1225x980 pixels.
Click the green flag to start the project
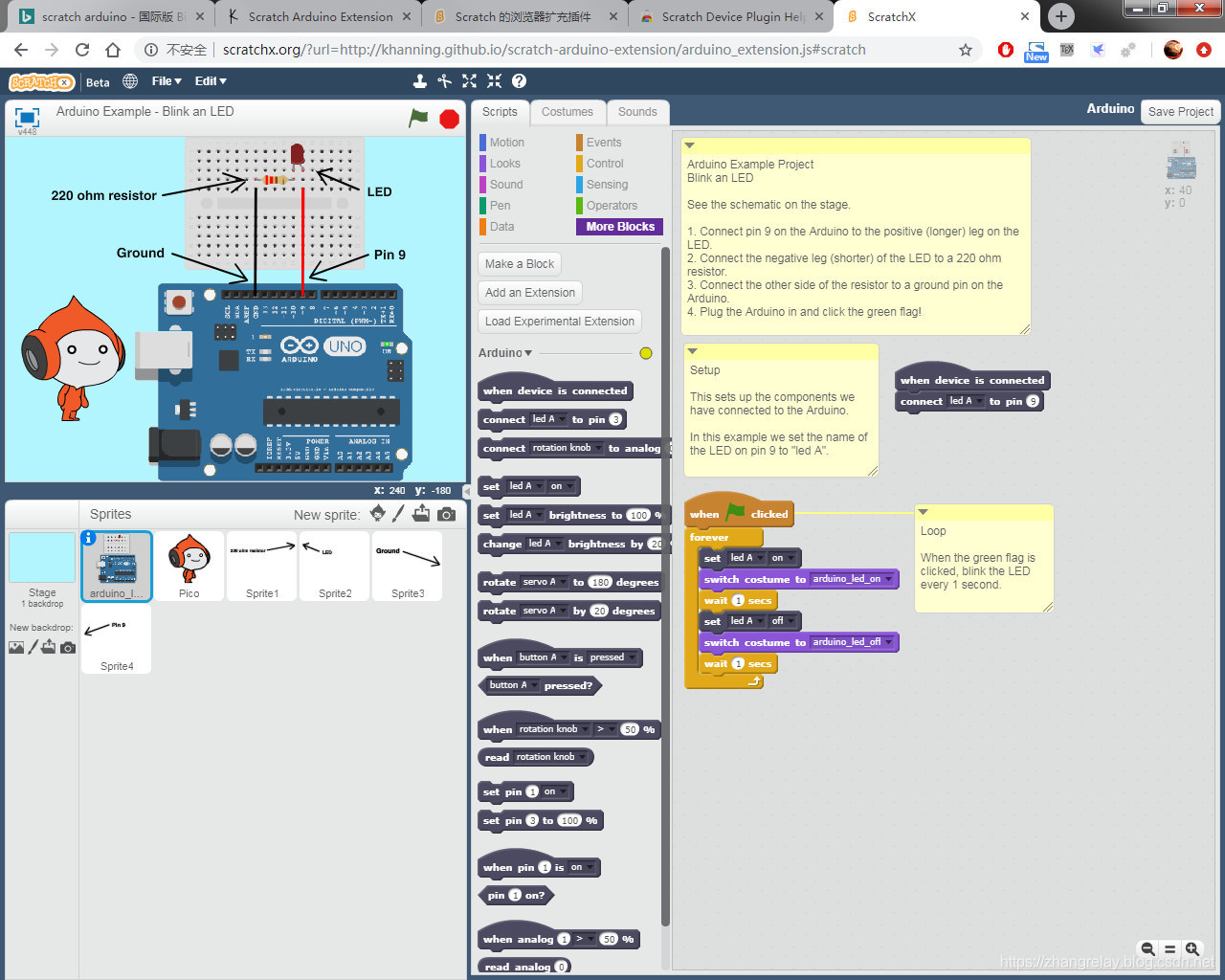(x=418, y=118)
